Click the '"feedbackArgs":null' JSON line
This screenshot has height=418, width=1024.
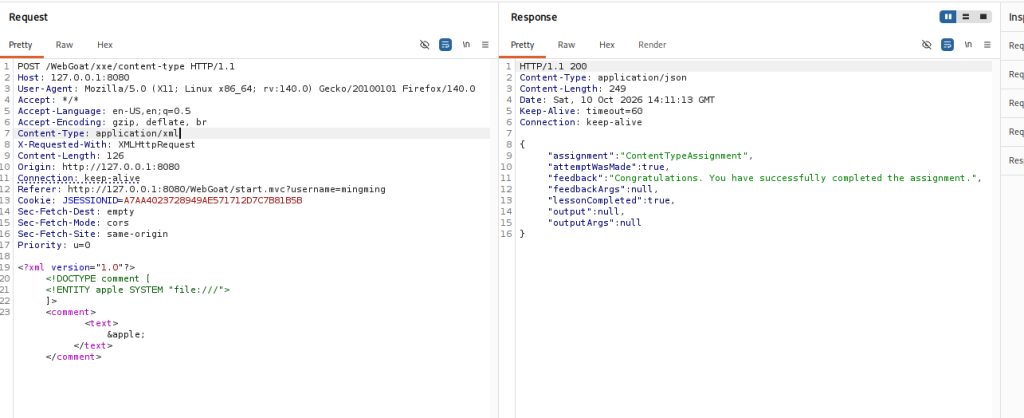click(x=603, y=189)
